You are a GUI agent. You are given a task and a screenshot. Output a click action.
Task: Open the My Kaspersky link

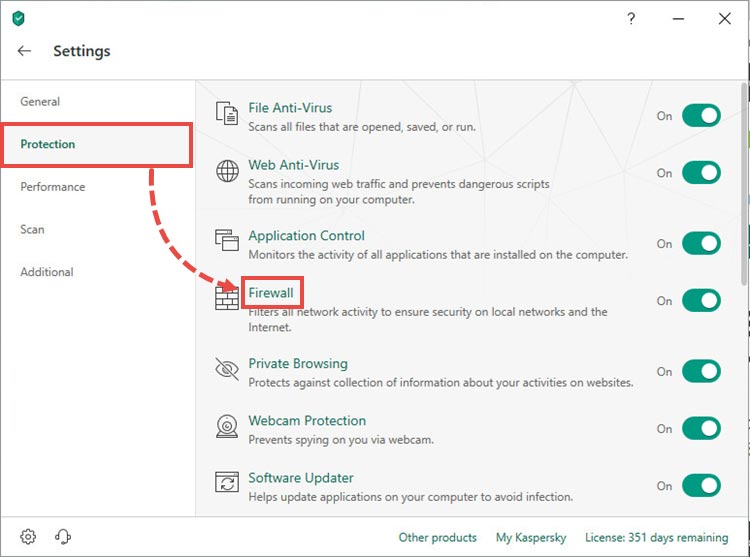tap(531, 537)
